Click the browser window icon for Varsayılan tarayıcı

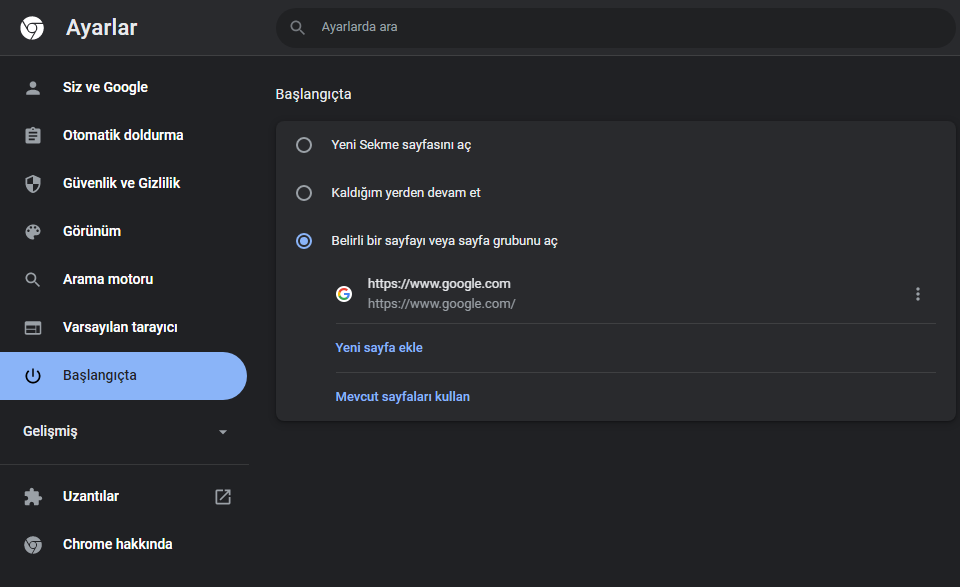pos(33,328)
